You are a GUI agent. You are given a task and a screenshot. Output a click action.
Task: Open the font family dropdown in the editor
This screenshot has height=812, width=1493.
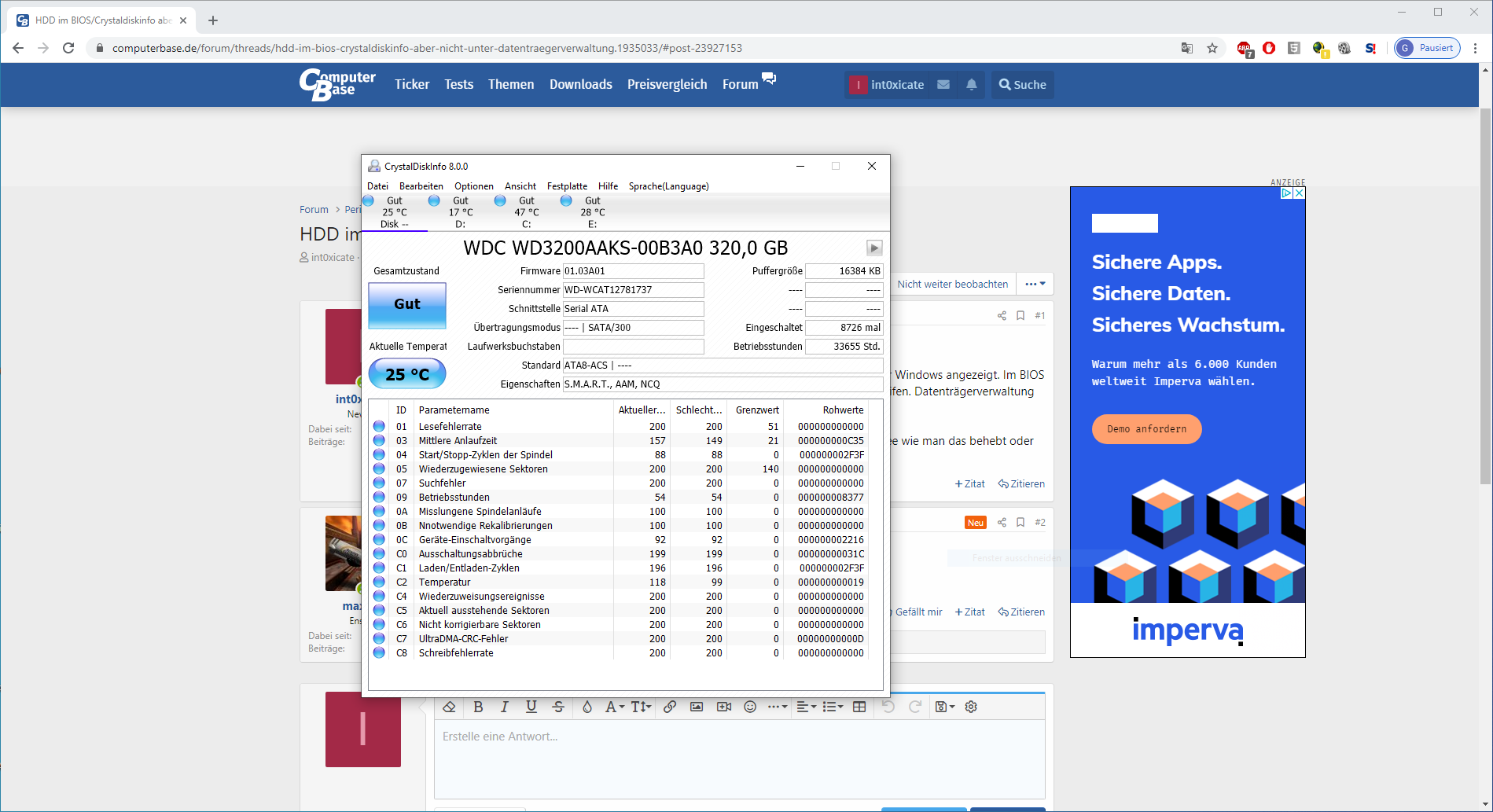click(x=615, y=707)
